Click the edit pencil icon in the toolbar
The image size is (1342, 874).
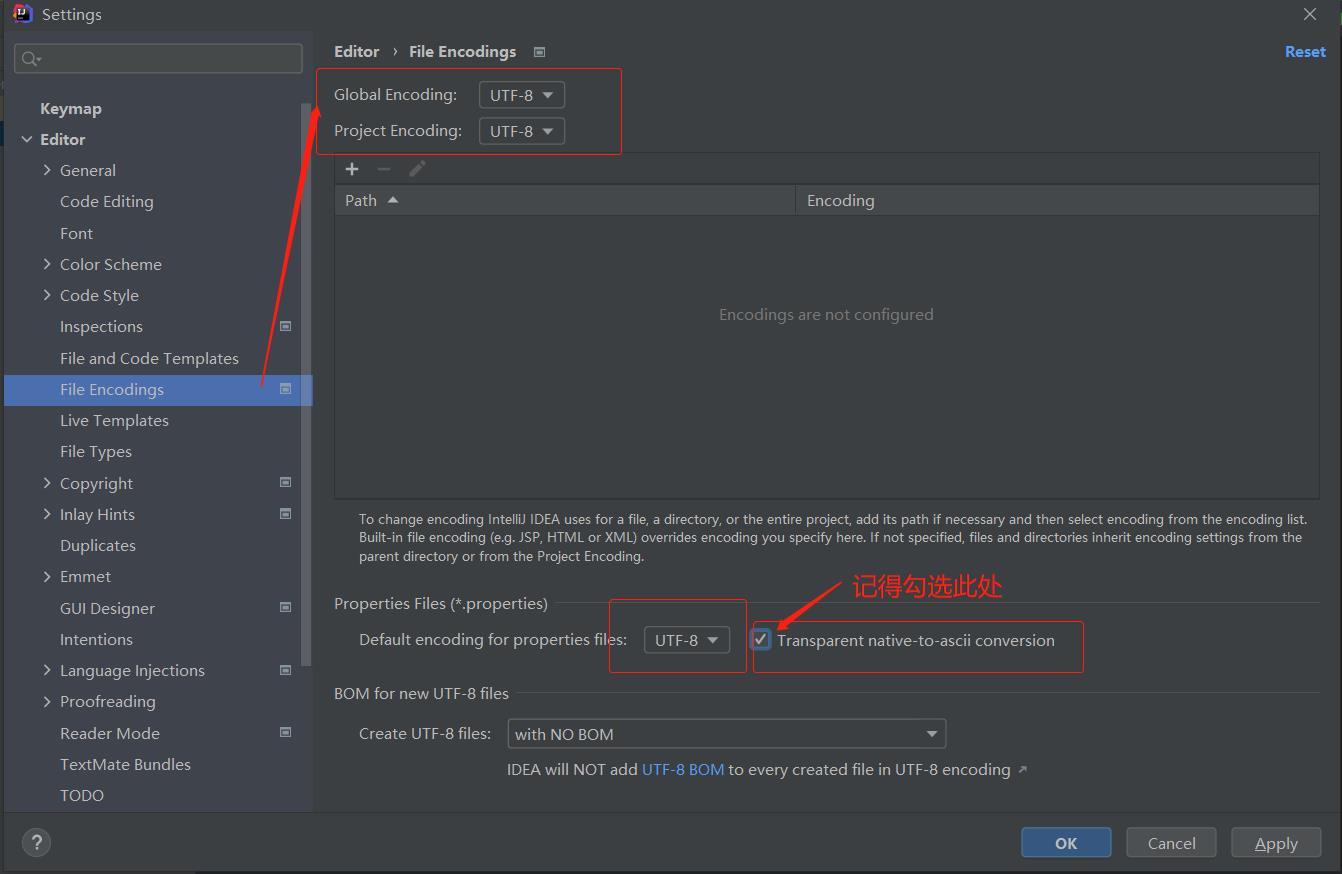[417, 169]
